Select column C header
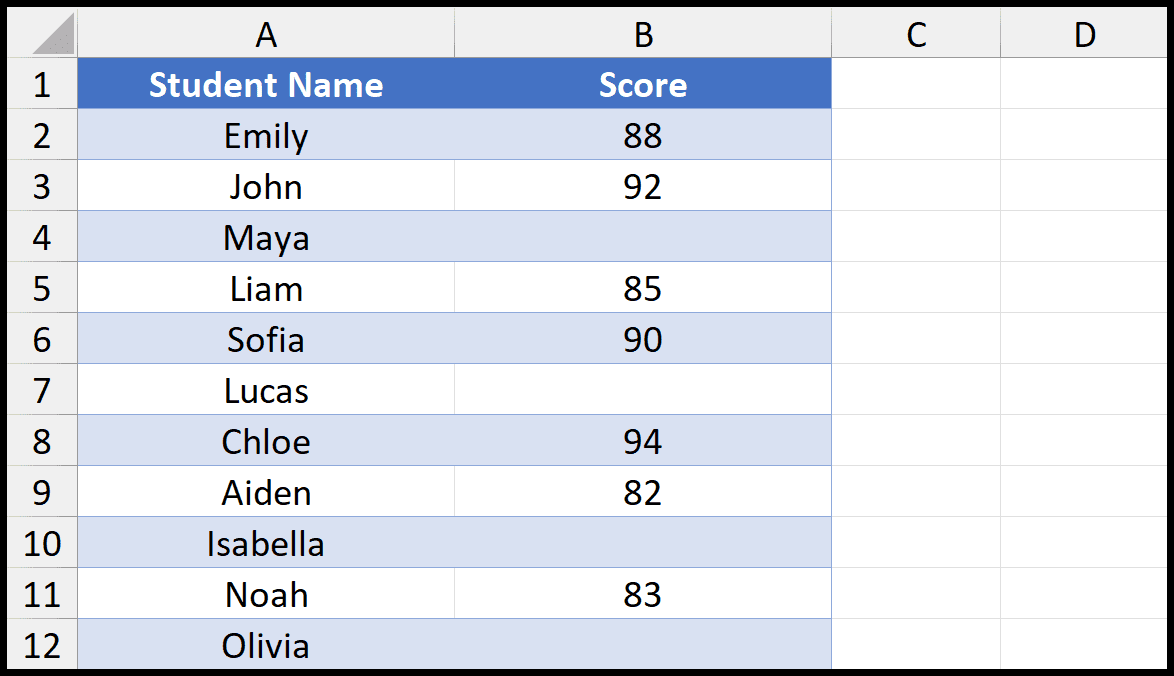The height and width of the screenshot is (676, 1174). point(916,34)
